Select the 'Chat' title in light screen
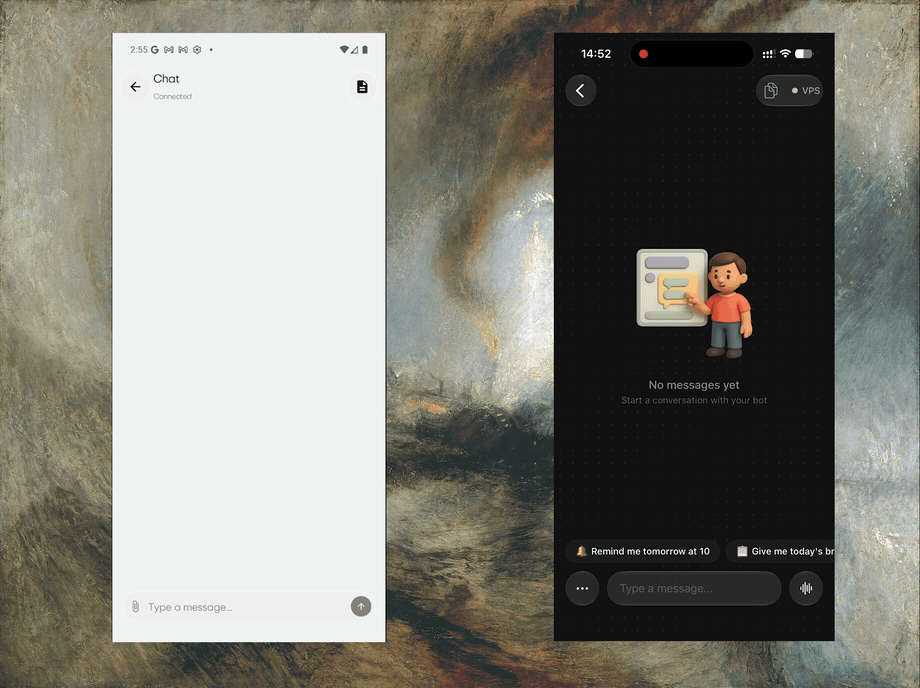 pyautogui.click(x=166, y=79)
